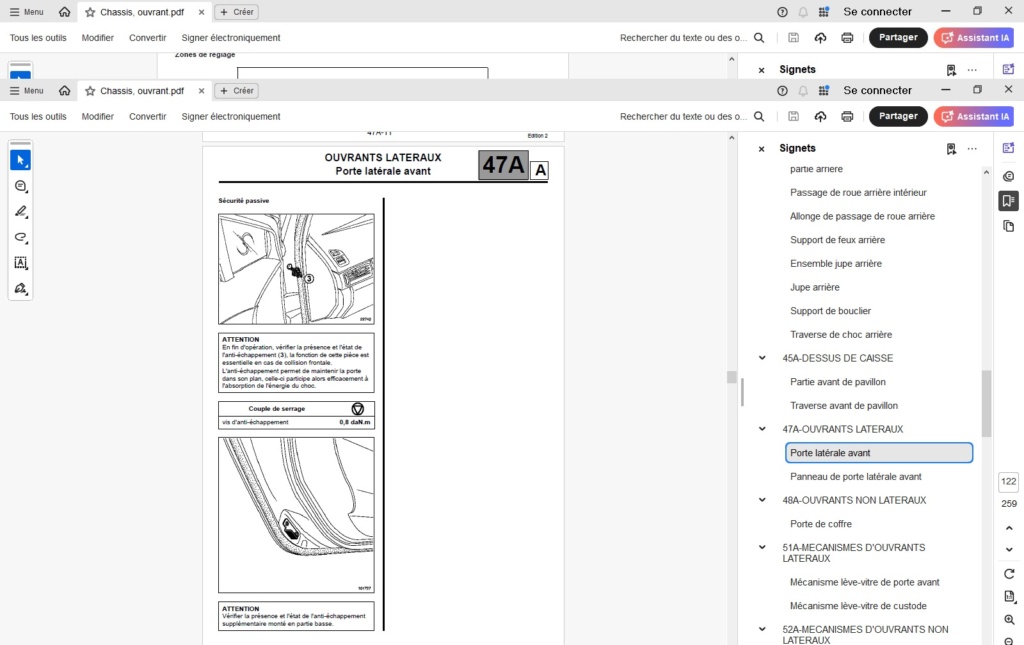Click the search magnifier in the back window
This screenshot has height=645, width=1024.
pyautogui.click(x=759, y=38)
